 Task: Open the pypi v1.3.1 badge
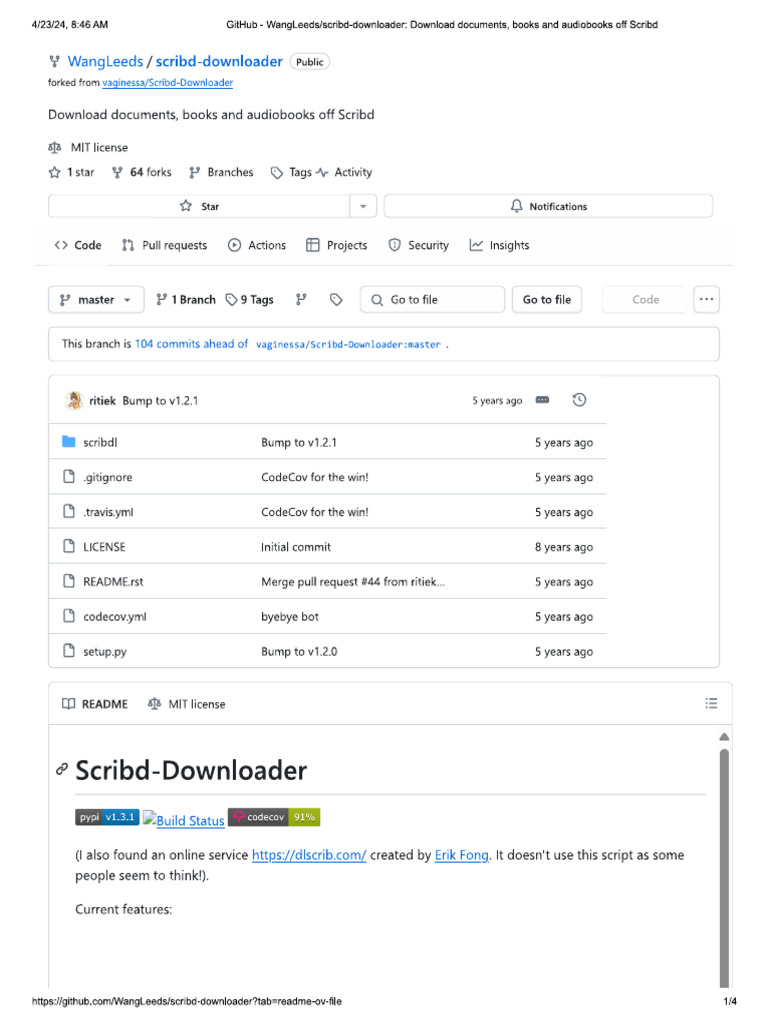coord(107,817)
